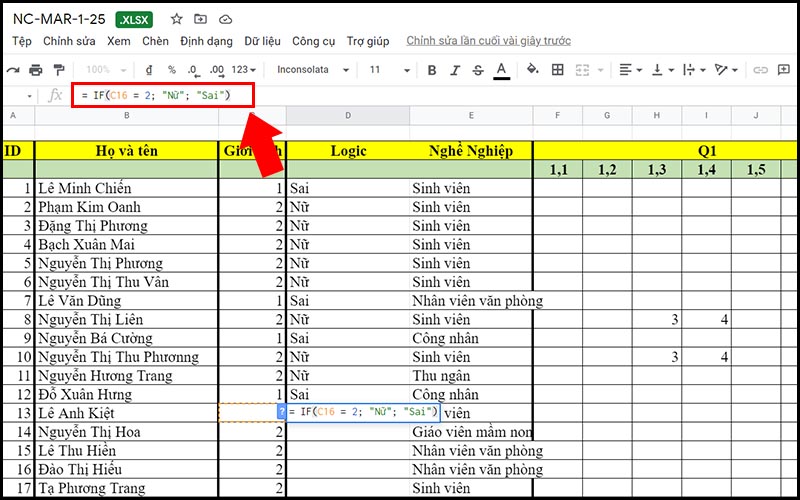Open the Inconsolata font dropdown

point(313,70)
